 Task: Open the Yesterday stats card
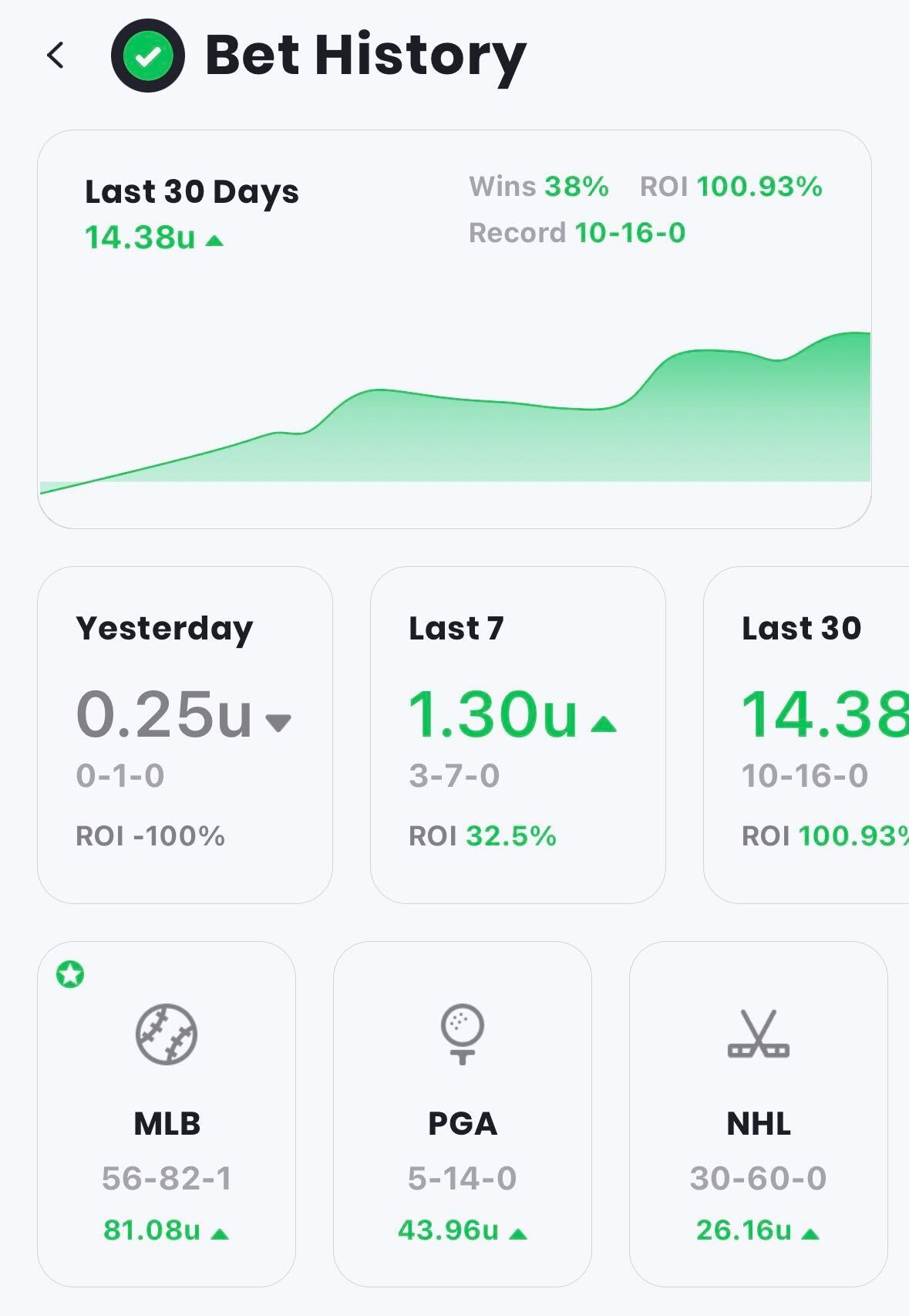click(x=185, y=734)
